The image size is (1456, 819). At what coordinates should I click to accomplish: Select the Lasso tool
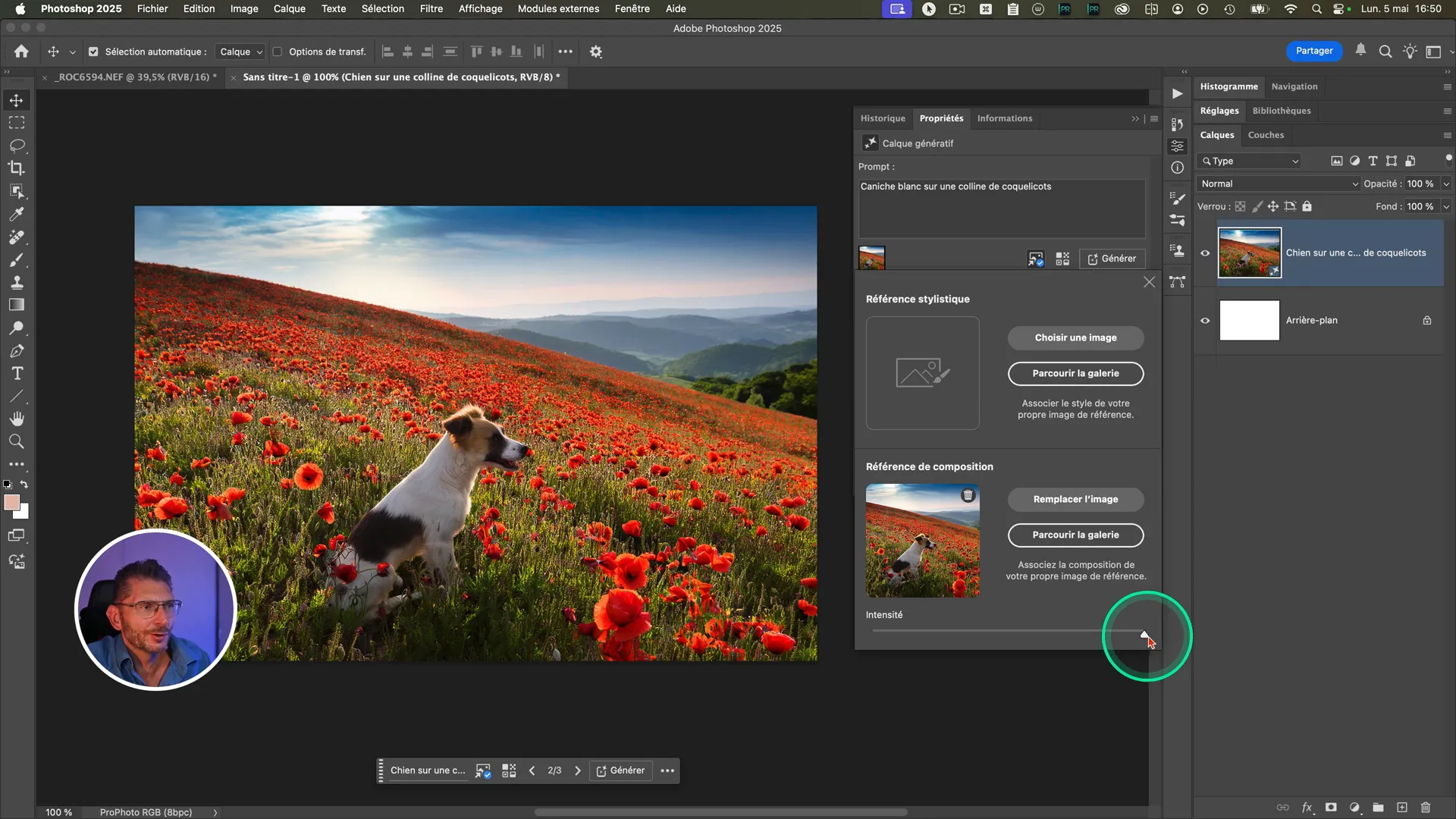[16, 146]
